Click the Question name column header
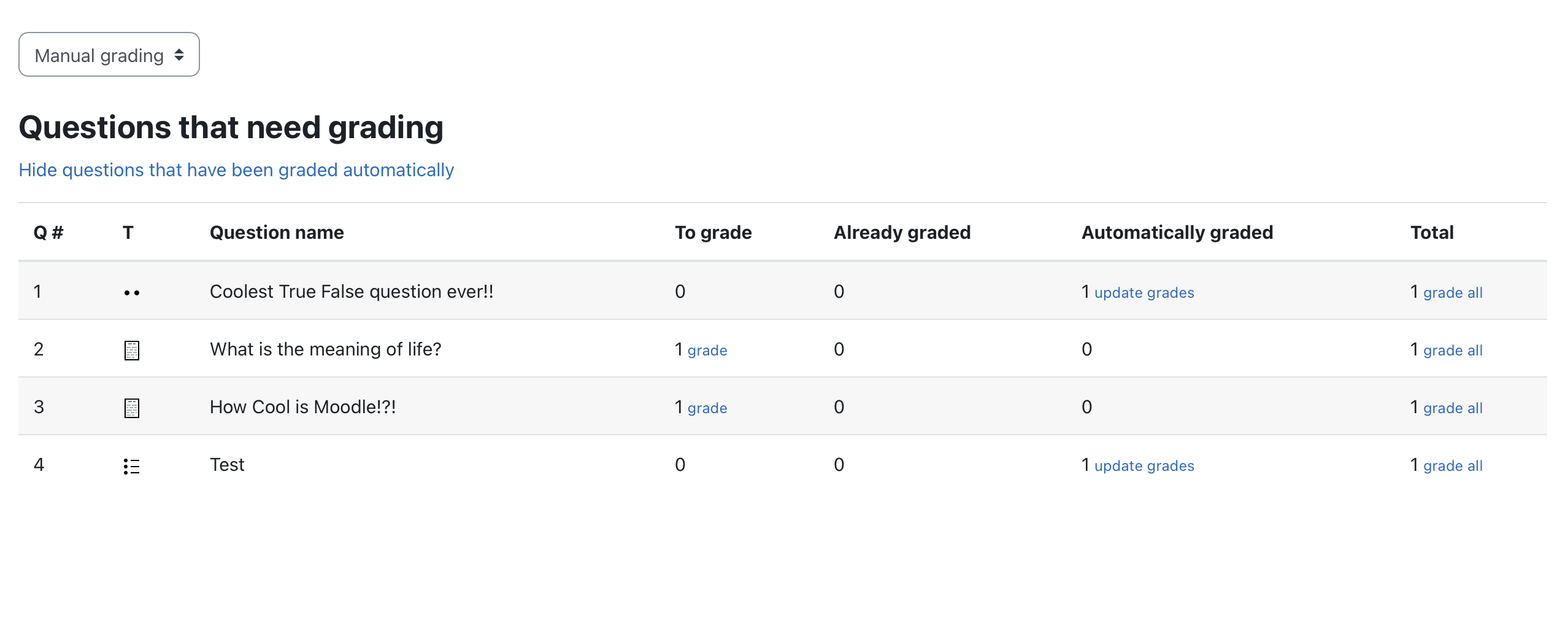 pos(277,233)
